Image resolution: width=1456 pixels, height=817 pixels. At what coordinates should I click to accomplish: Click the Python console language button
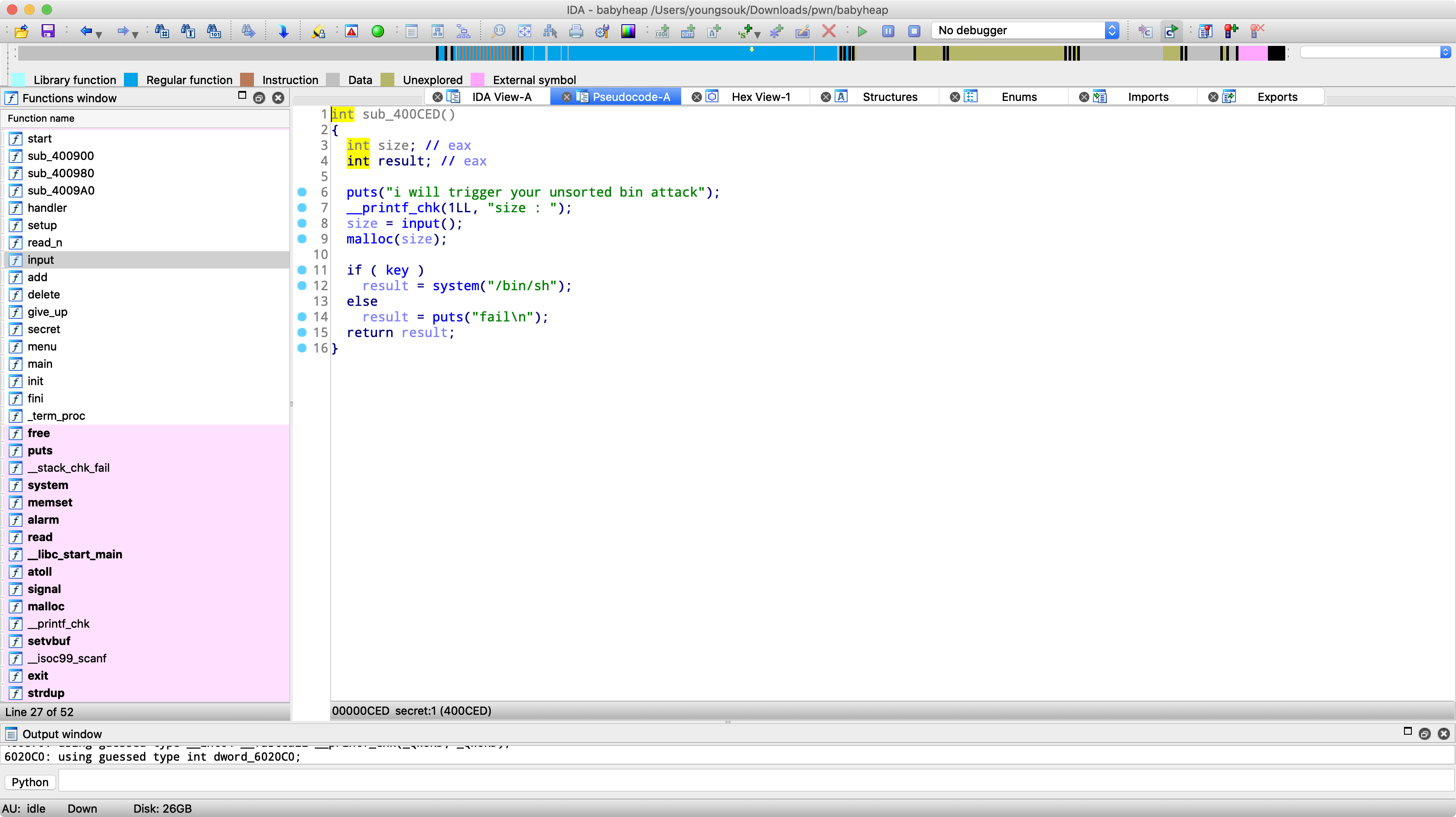tap(30, 782)
